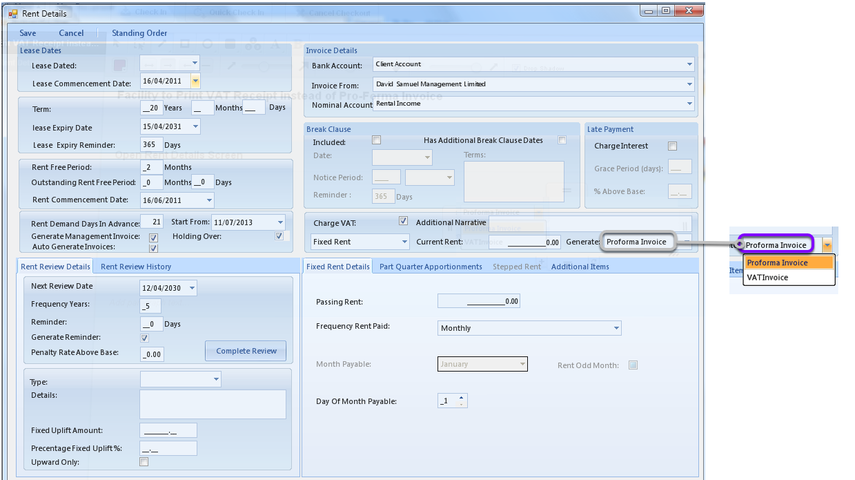Open the Rent Commencement Date dropdown

click(209, 200)
